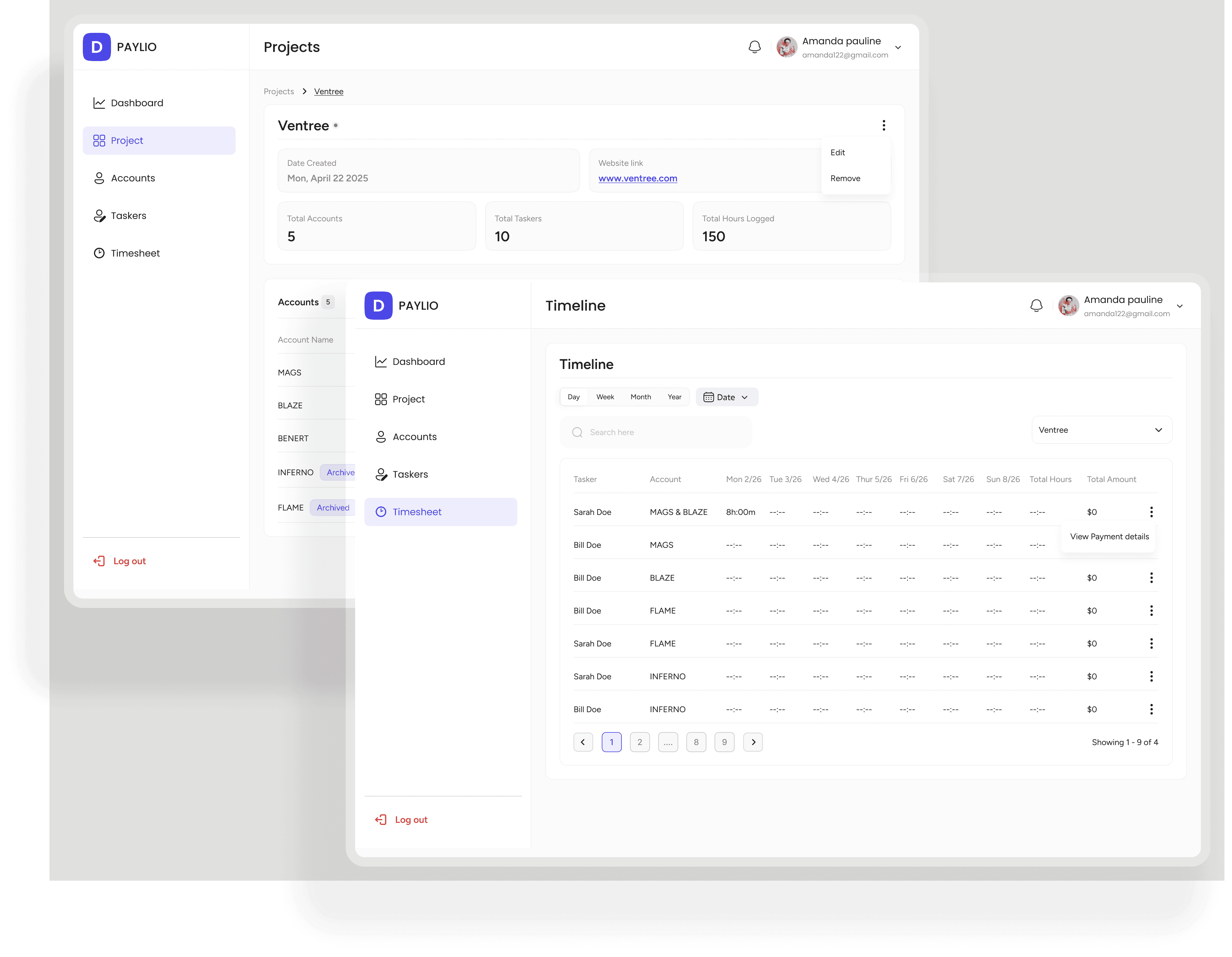Open row menu for Sarah Doe INFERNO
Screen dimensions: 1232x957
(x=1151, y=677)
